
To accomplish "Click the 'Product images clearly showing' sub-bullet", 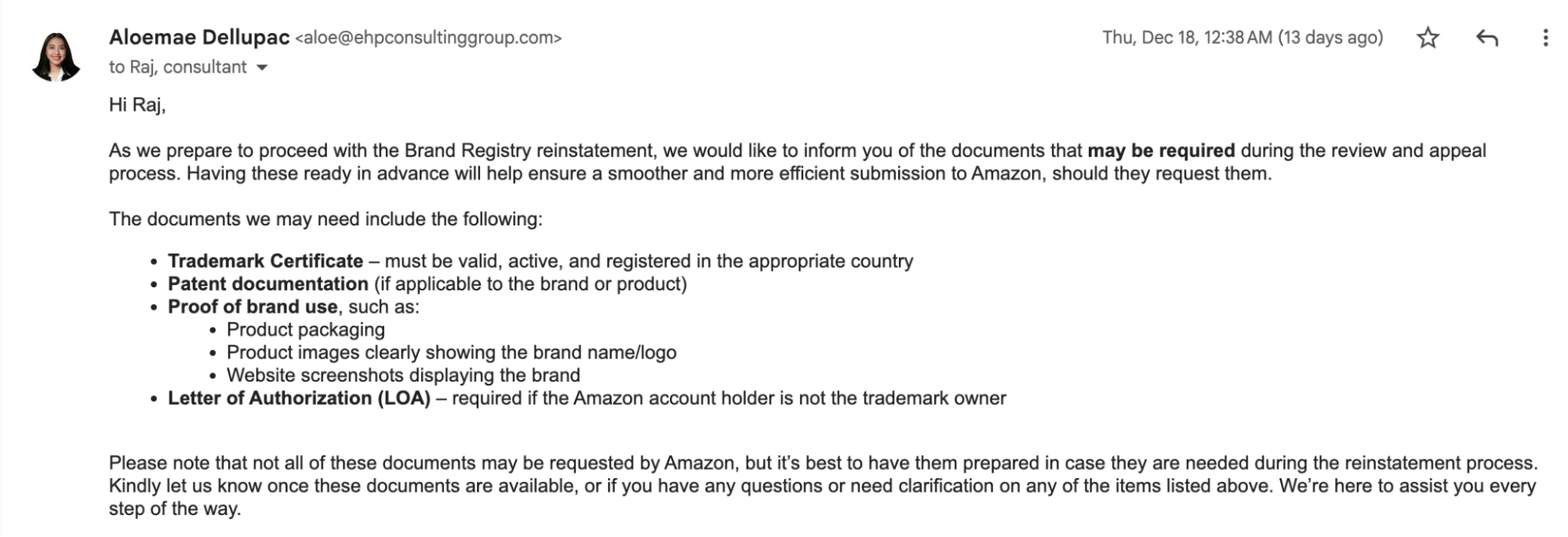I will pyautogui.click(x=451, y=352).
